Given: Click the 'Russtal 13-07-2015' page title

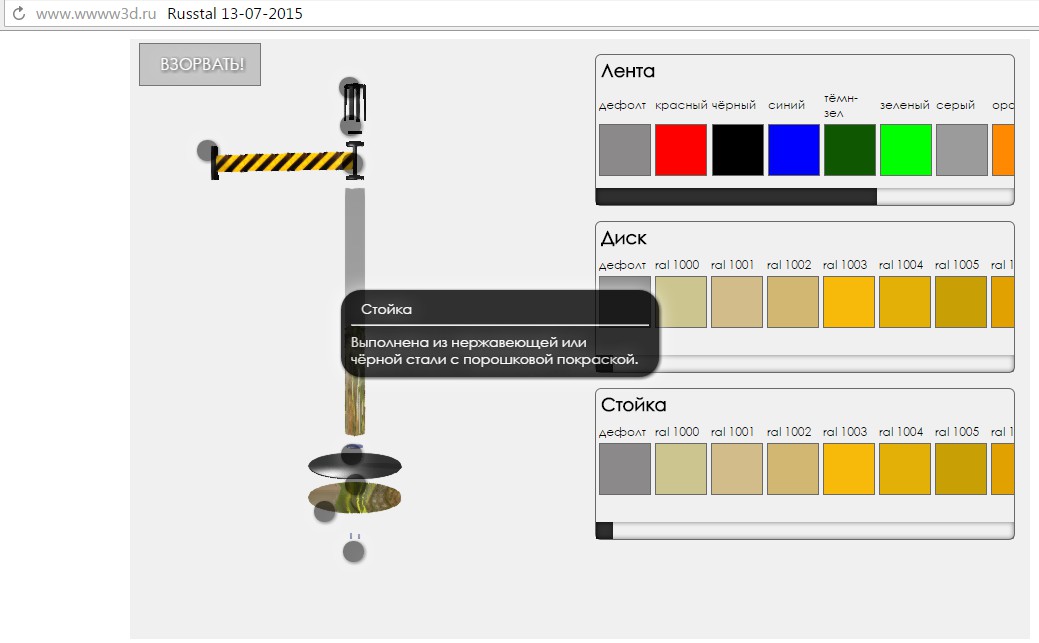Looking at the screenshot, I should (235, 13).
